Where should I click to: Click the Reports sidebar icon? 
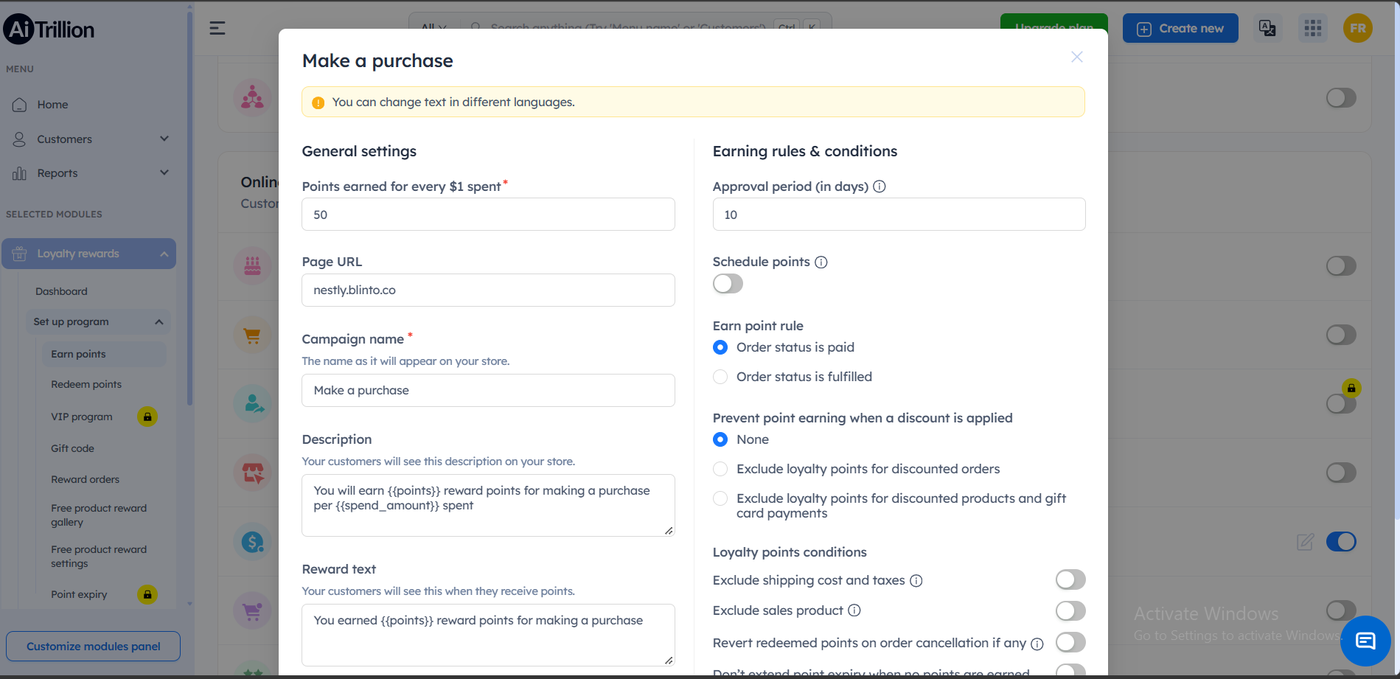[19, 173]
